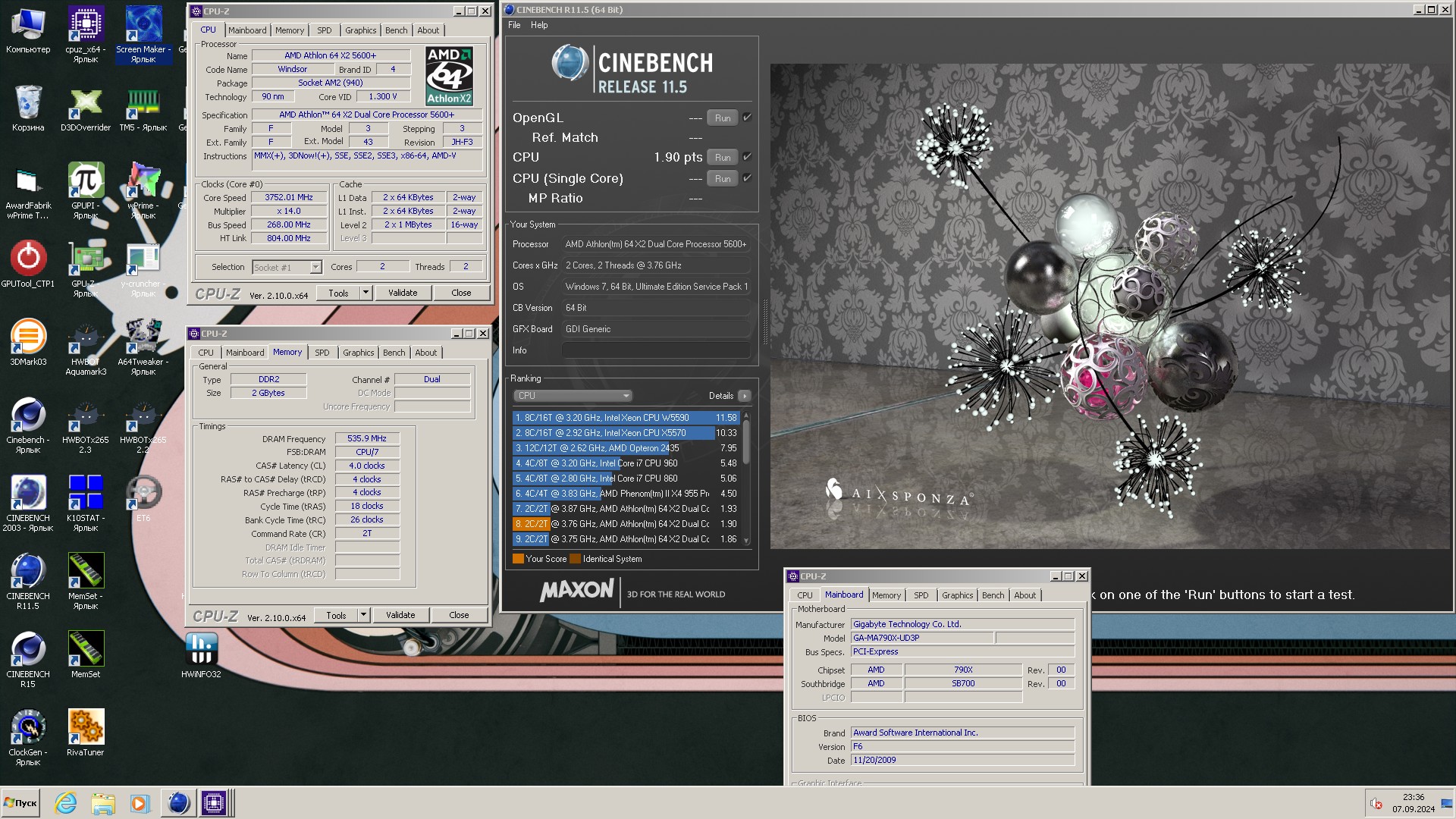
Task: Open the Пуск start button
Action: (20, 803)
